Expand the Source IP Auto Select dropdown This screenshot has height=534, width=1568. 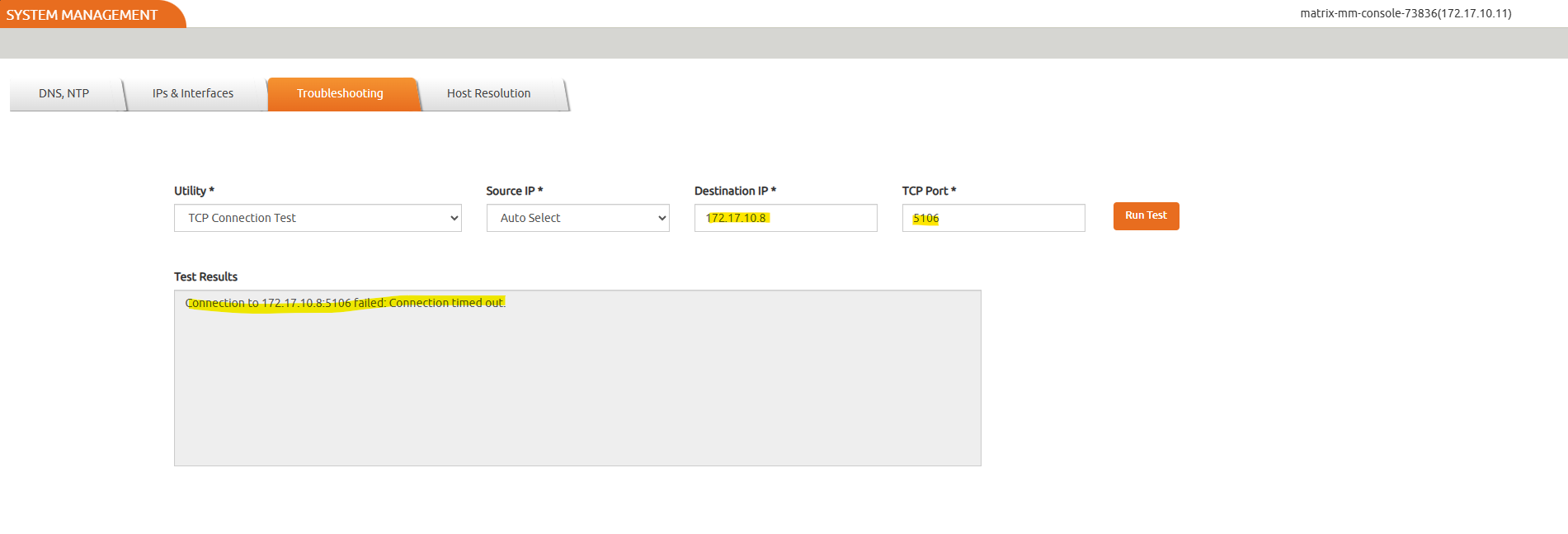pos(577,218)
